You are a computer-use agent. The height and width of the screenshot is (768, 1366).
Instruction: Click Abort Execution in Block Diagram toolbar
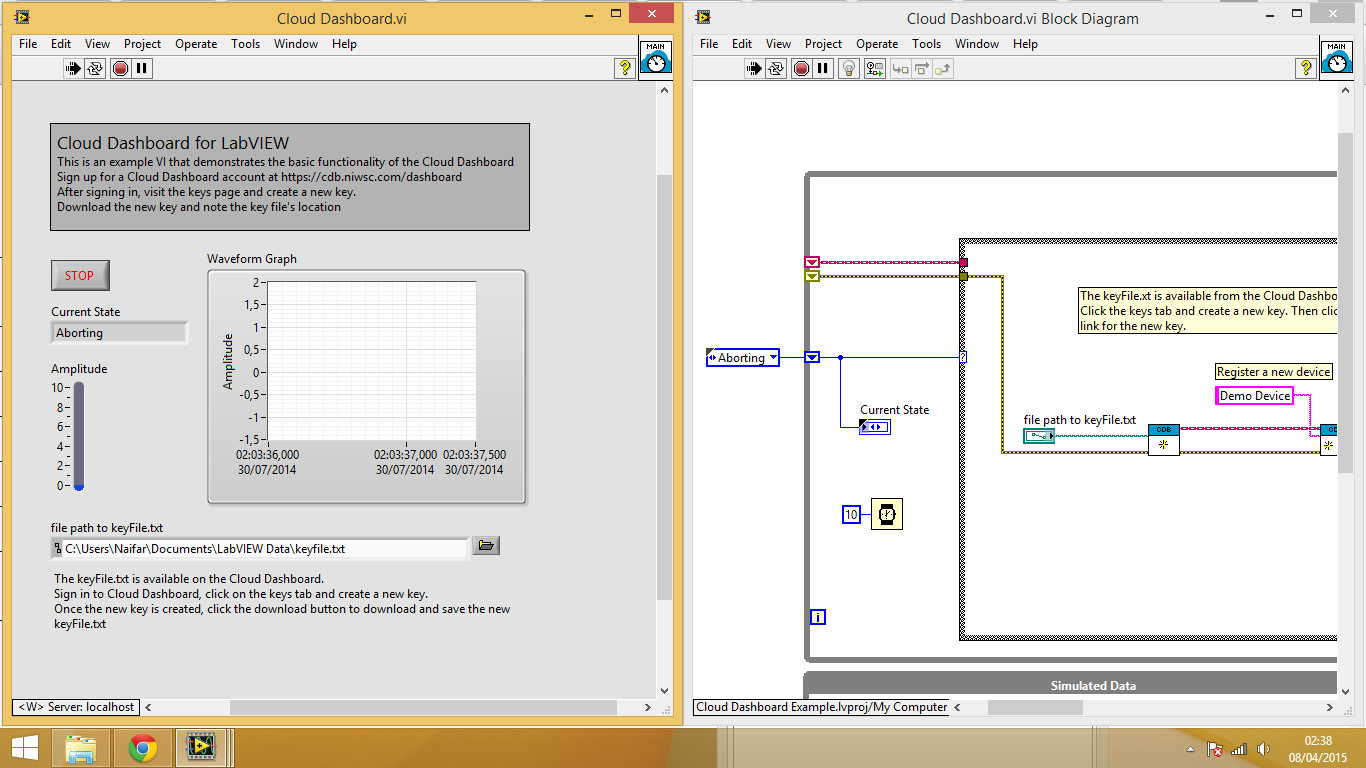coord(801,69)
